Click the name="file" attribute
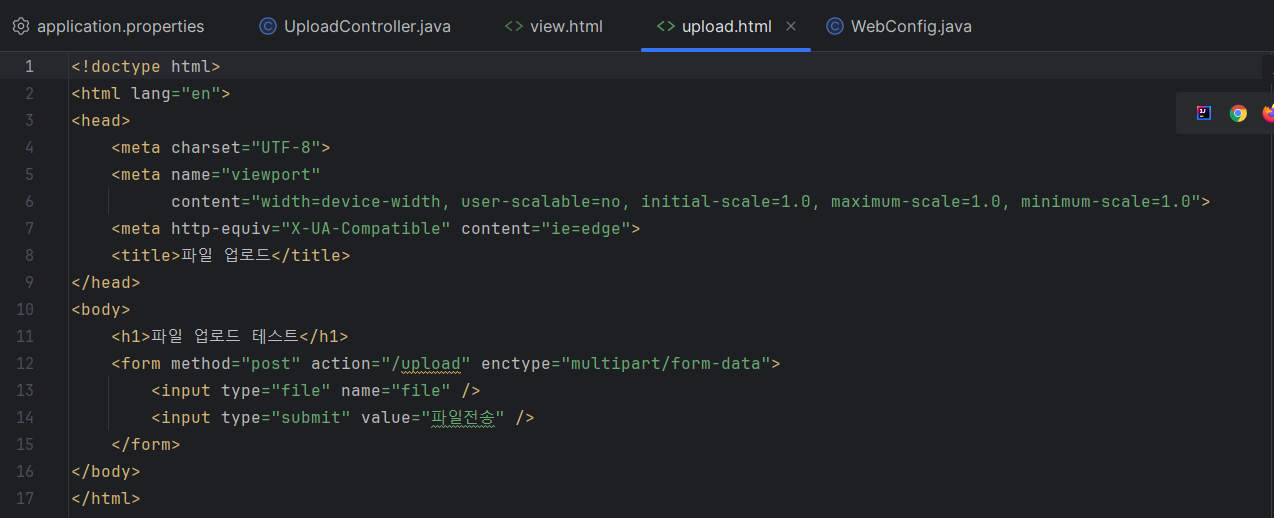This screenshot has height=518, width=1274. coord(396,390)
